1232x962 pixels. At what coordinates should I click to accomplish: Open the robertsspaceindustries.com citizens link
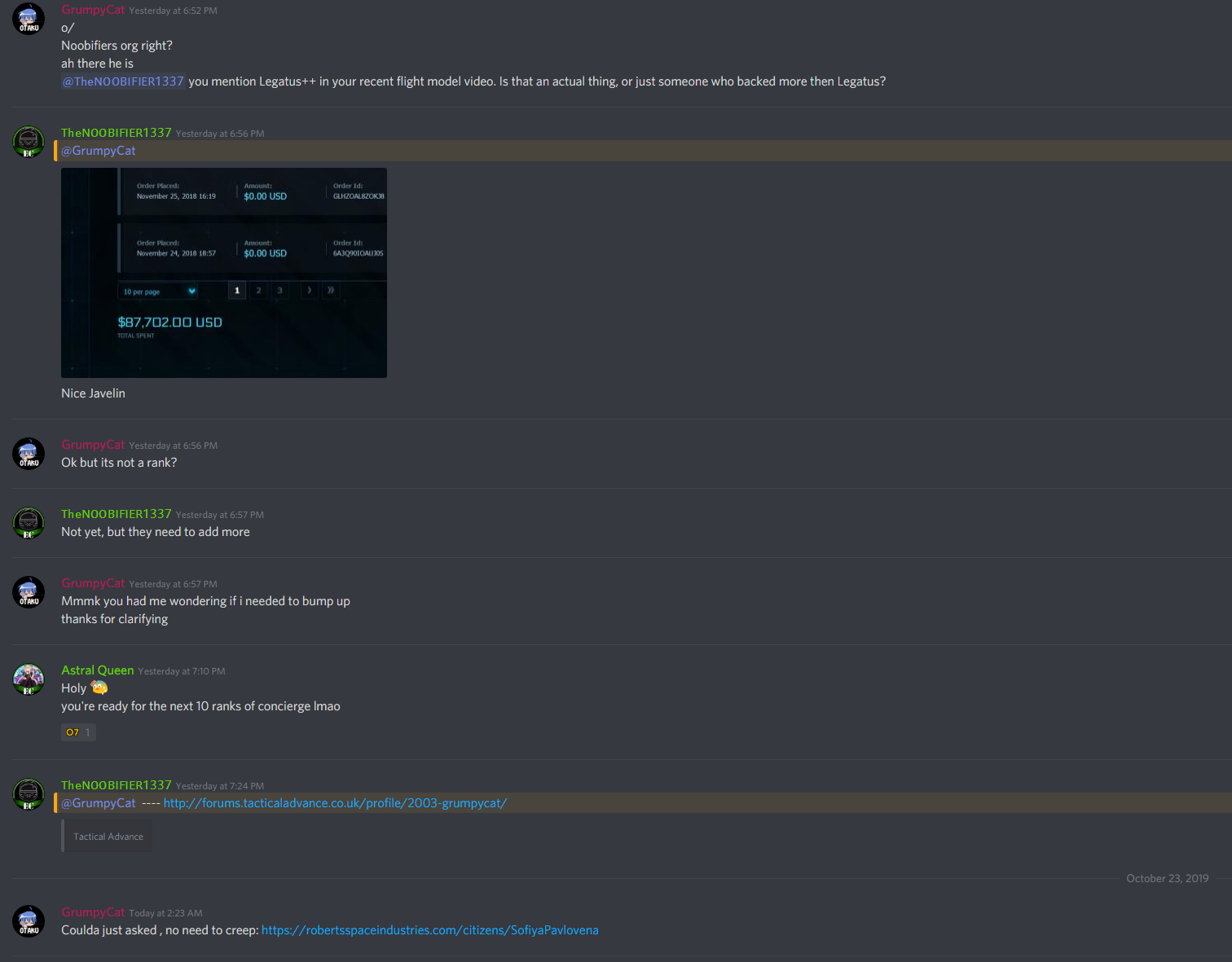pos(429,930)
